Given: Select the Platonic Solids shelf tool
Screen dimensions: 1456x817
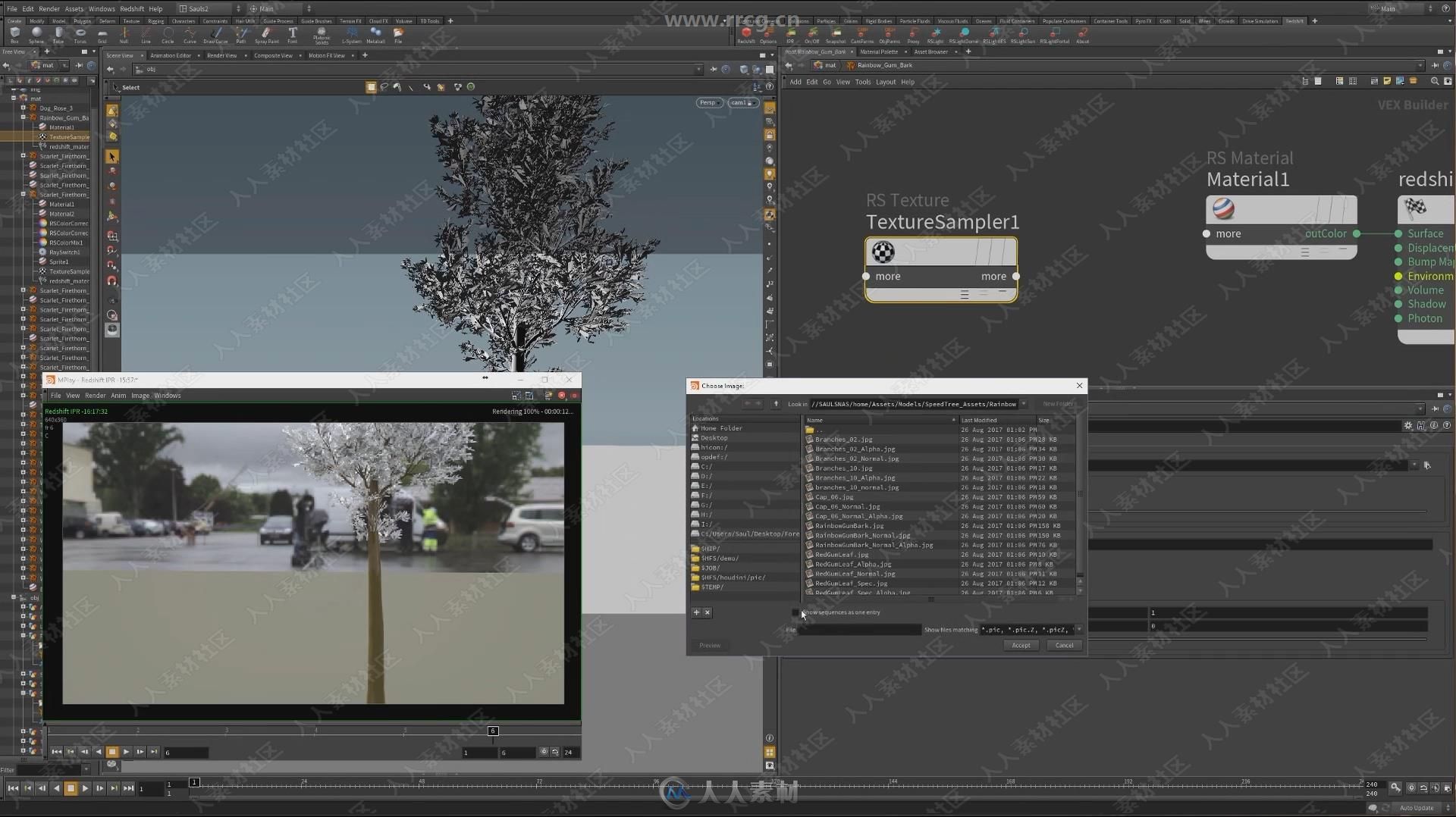Looking at the screenshot, I should click(322, 35).
